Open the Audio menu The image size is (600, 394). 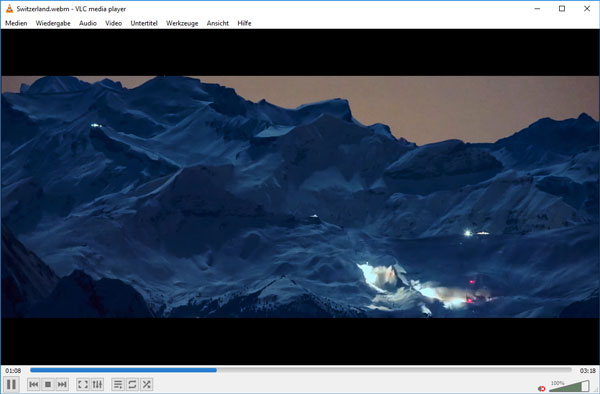click(x=88, y=23)
